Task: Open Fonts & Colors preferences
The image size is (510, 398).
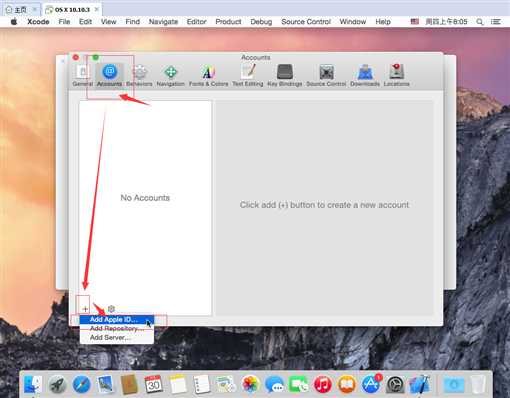Action: point(208,75)
